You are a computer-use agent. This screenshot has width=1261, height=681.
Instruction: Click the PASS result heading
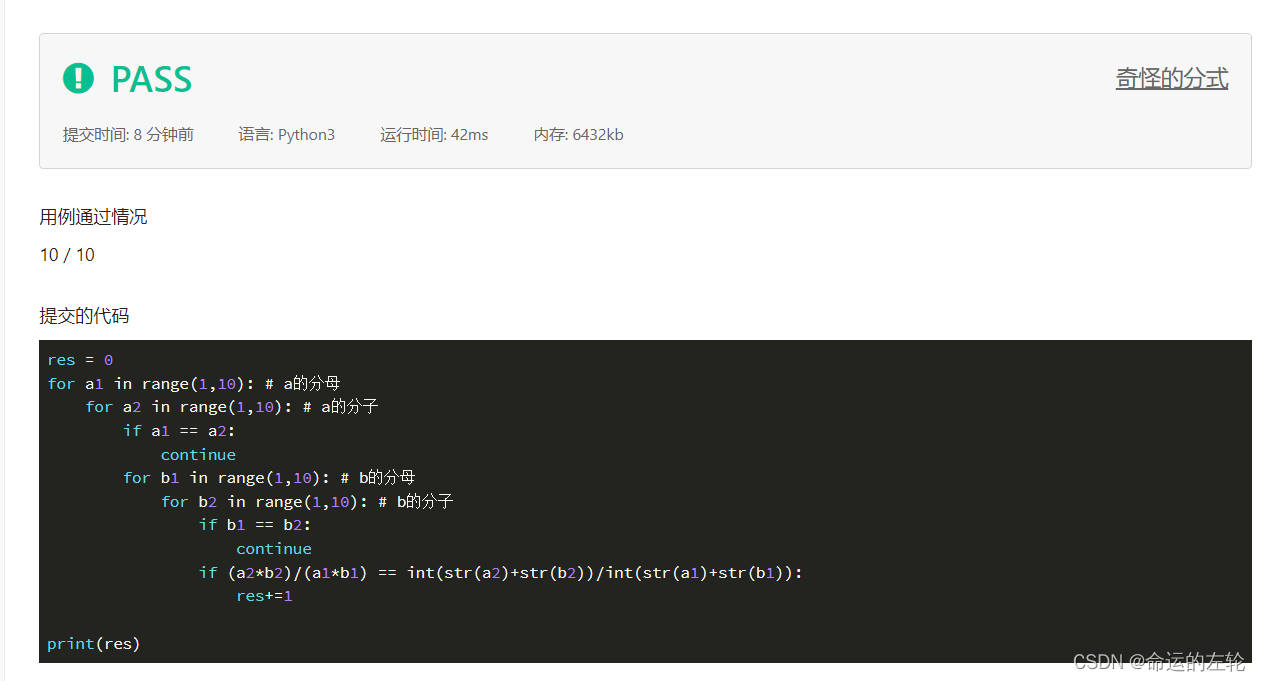click(x=151, y=79)
